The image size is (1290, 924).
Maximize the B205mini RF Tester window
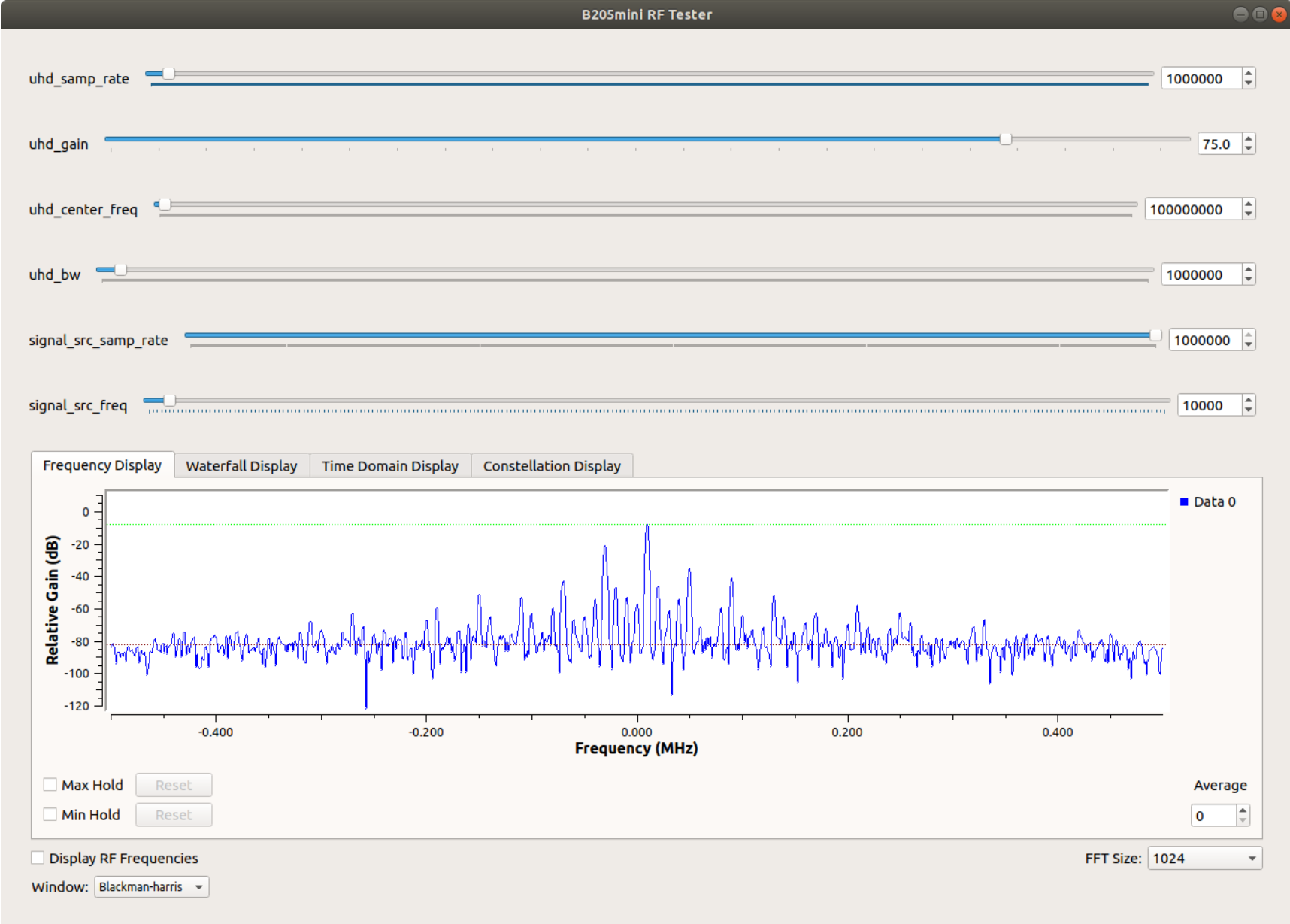pos(1260,14)
